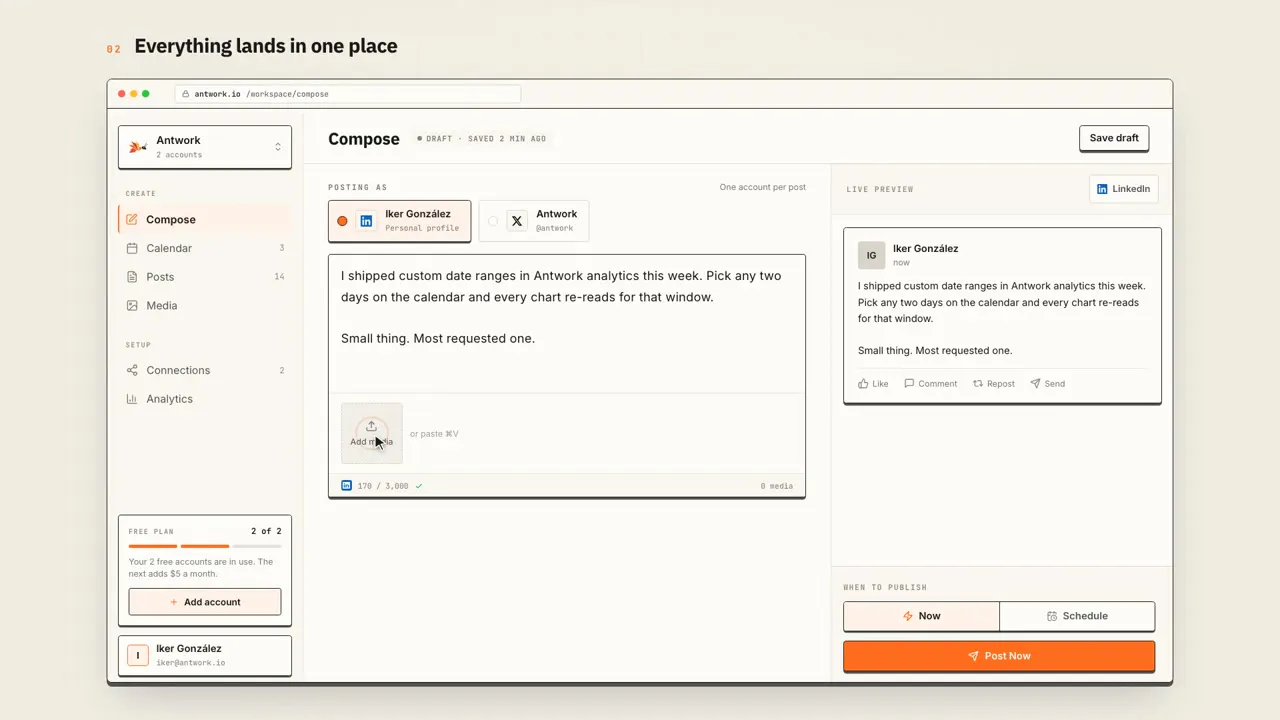
Task: Click the checkmark next to character count
Action: tap(419, 486)
